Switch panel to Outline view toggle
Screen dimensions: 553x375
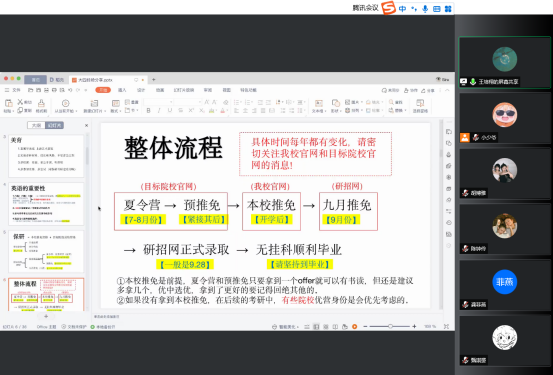(36, 125)
